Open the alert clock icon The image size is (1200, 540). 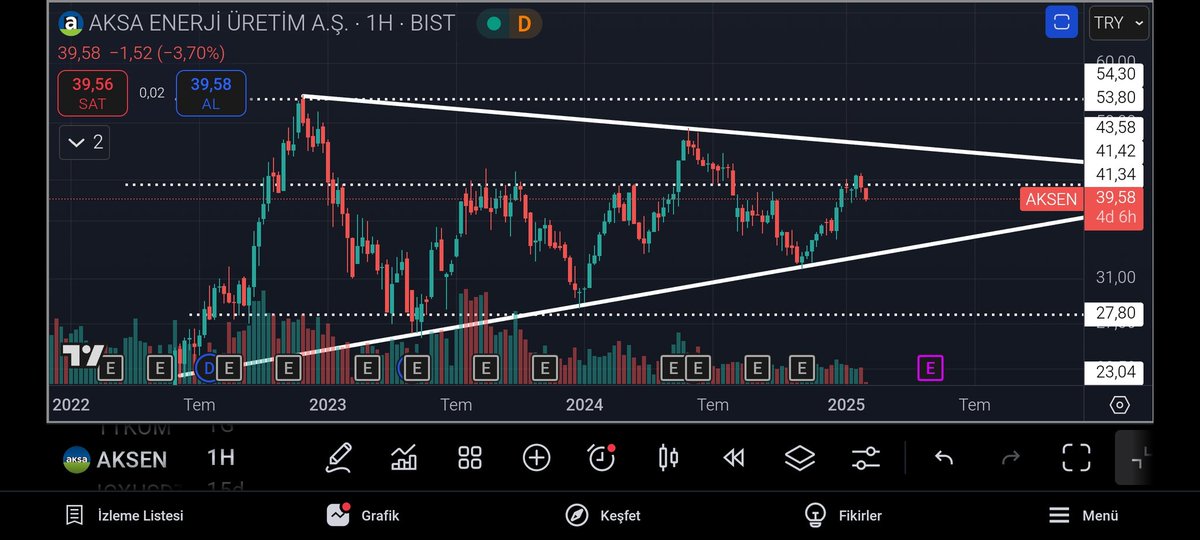[602, 457]
